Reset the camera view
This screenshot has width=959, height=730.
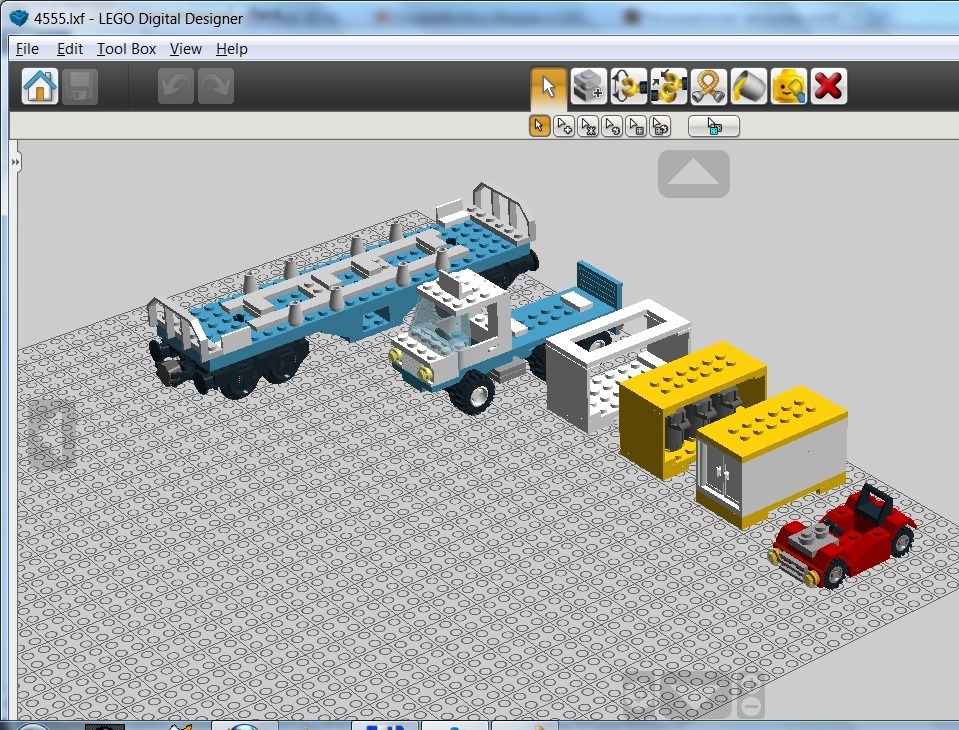pyautogui.click(x=640, y=695)
